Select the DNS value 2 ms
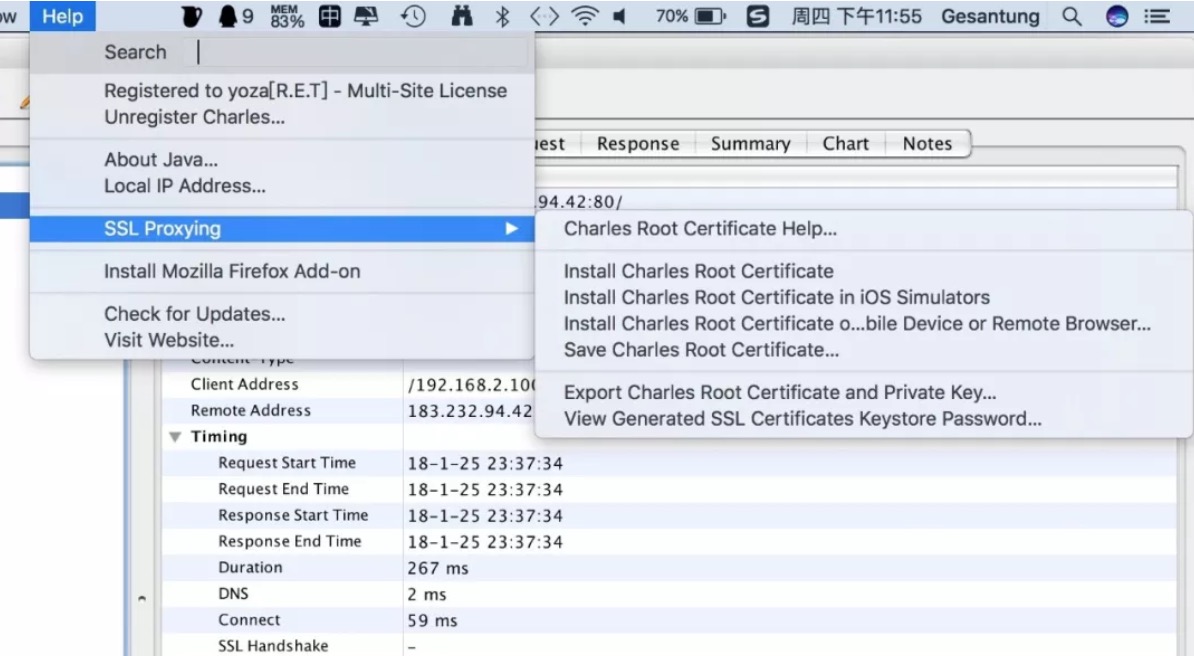Image resolution: width=1194 pixels, height=656 pixels. pos(426,594)
